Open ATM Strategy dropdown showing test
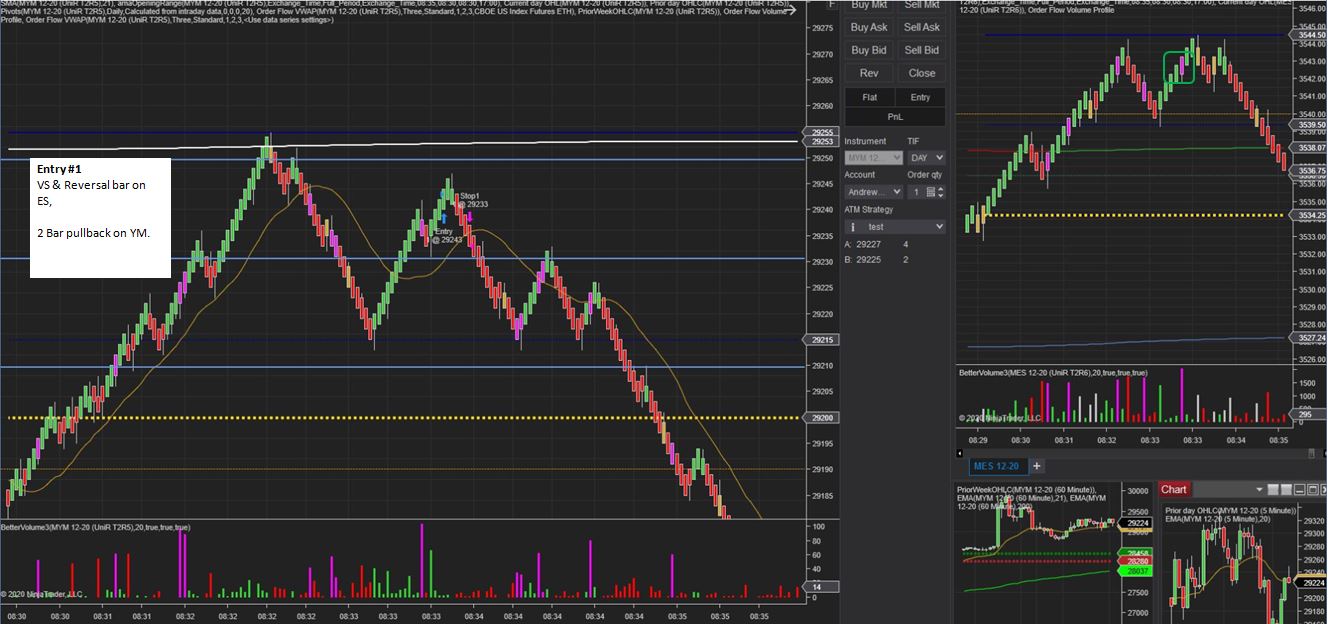1330x624 pixels. (895, 227)
